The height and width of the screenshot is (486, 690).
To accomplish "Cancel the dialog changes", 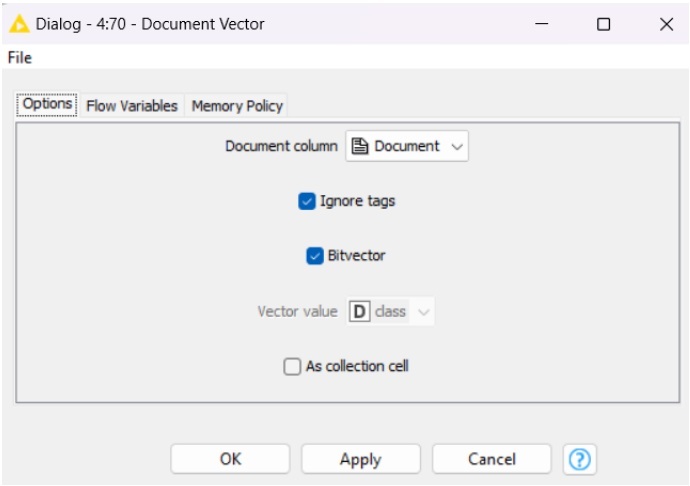I will click(491, 459).
